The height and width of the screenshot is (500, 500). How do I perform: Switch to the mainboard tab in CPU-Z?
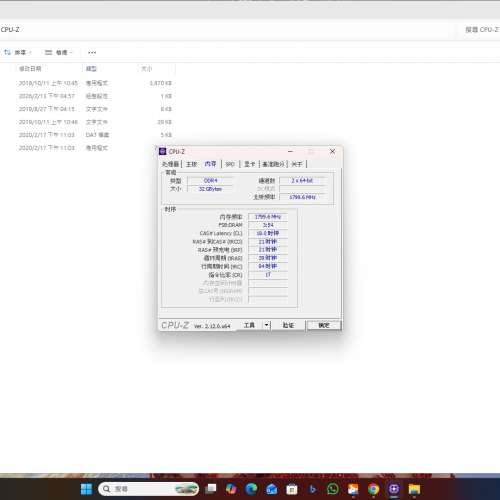tap(192, 164)
